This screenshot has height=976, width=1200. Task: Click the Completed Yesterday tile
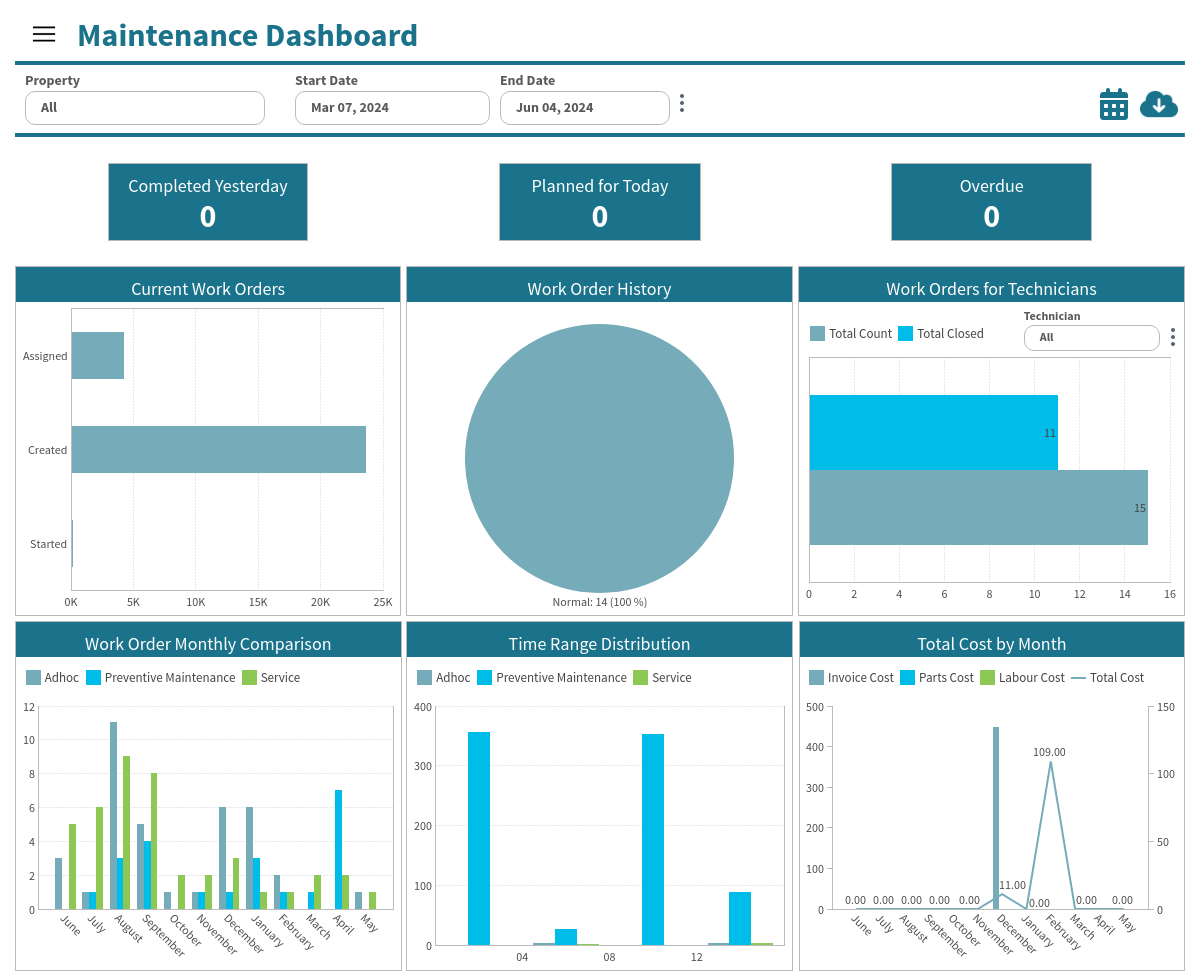(x=208, y=202)
